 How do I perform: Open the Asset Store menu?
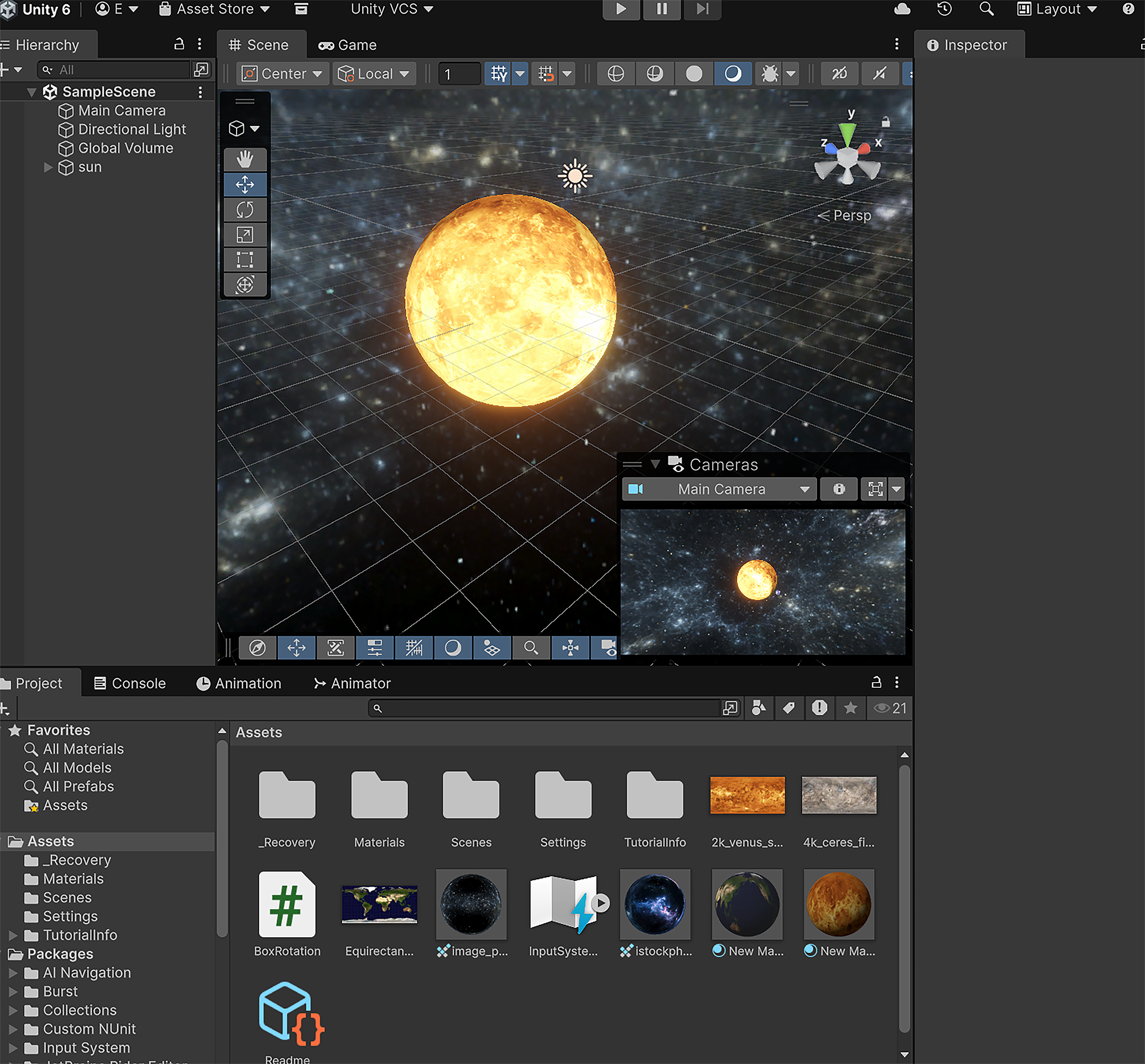[214, 9]
